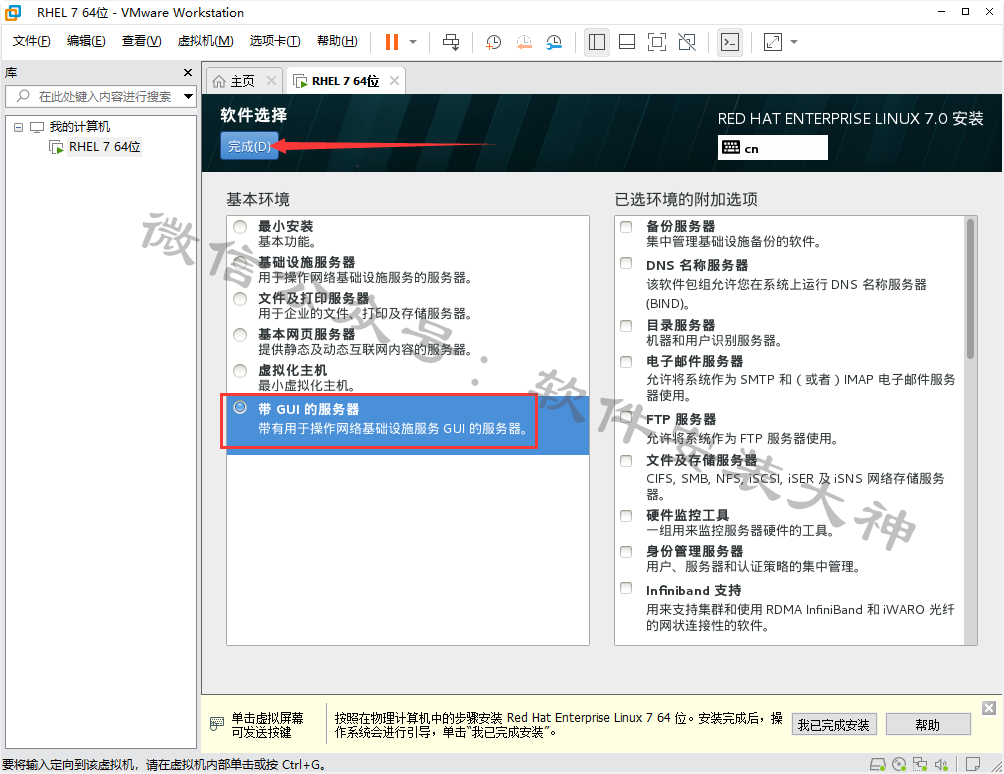Click the cn keyboard layout indicator
This screenshot has width=1004, height=774.
click(772, 147)
